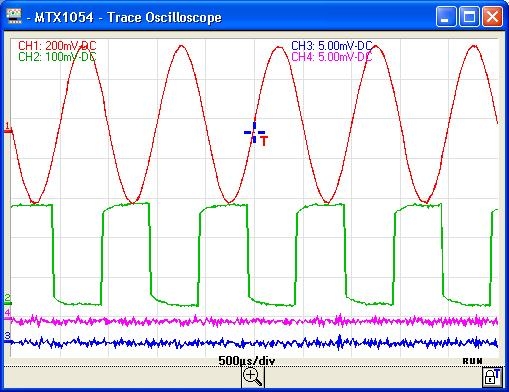Select the CH3 ground level marker
Screen dimensions: 509x392
point(7,338)
